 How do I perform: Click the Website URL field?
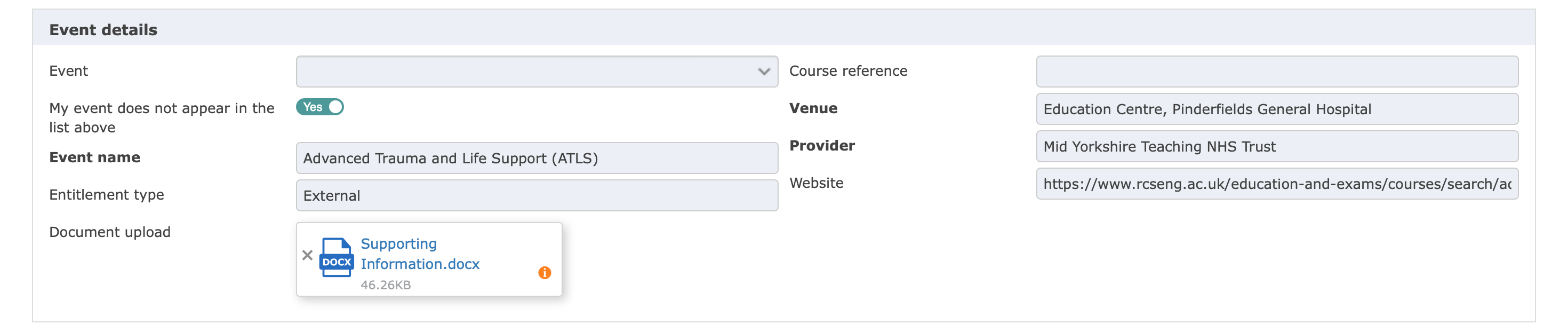(x=1277, y=184)
